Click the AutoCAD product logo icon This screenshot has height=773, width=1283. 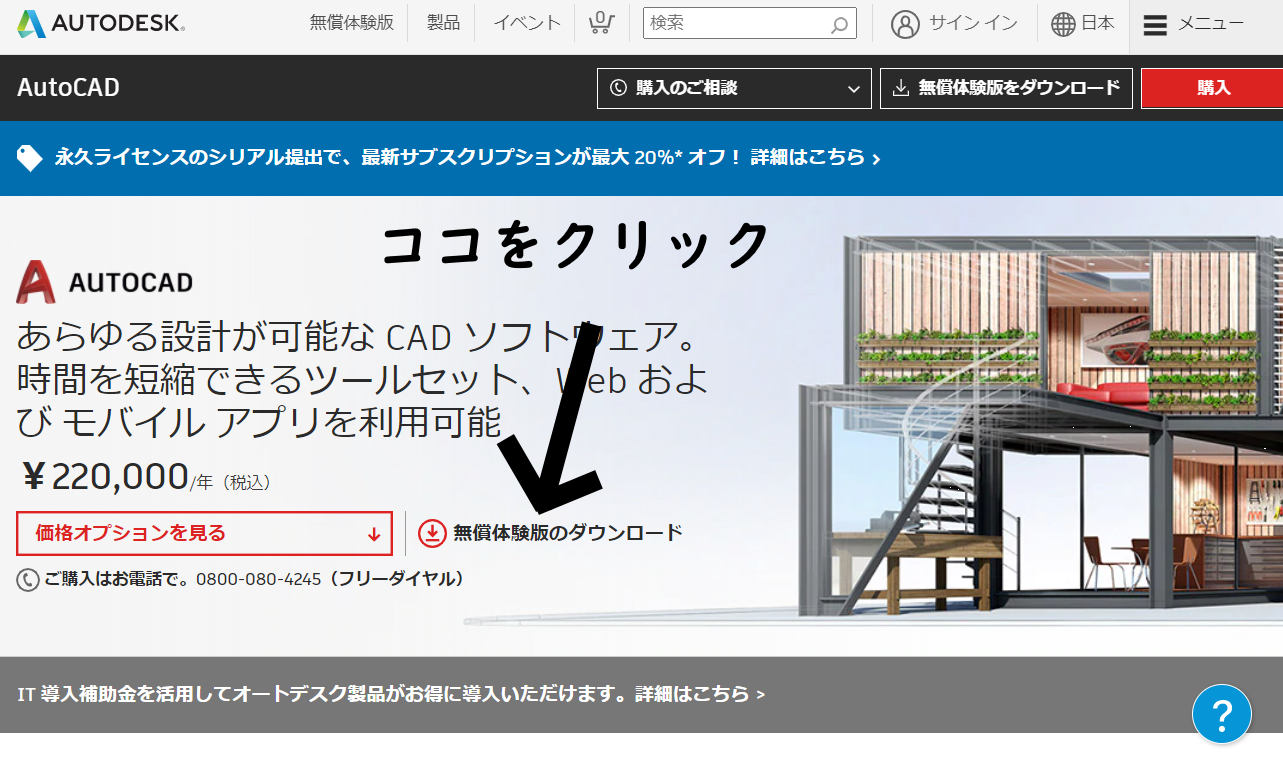[37, 281]
